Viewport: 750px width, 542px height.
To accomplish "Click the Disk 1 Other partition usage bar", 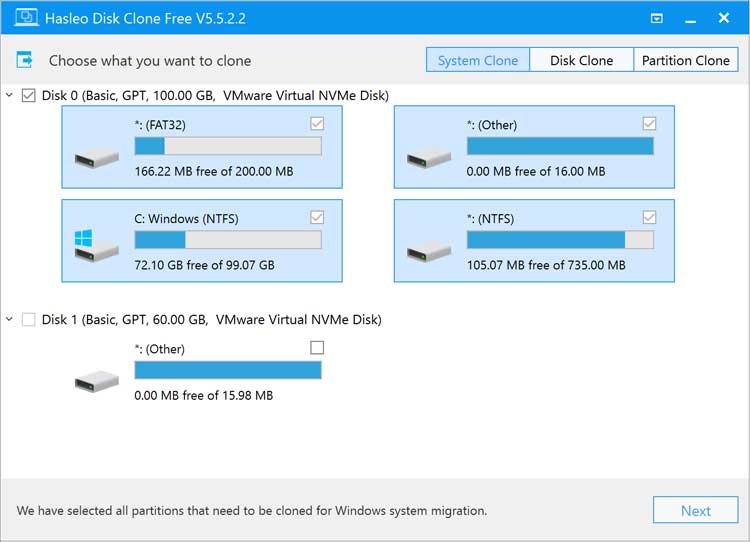I will [228, 370].
